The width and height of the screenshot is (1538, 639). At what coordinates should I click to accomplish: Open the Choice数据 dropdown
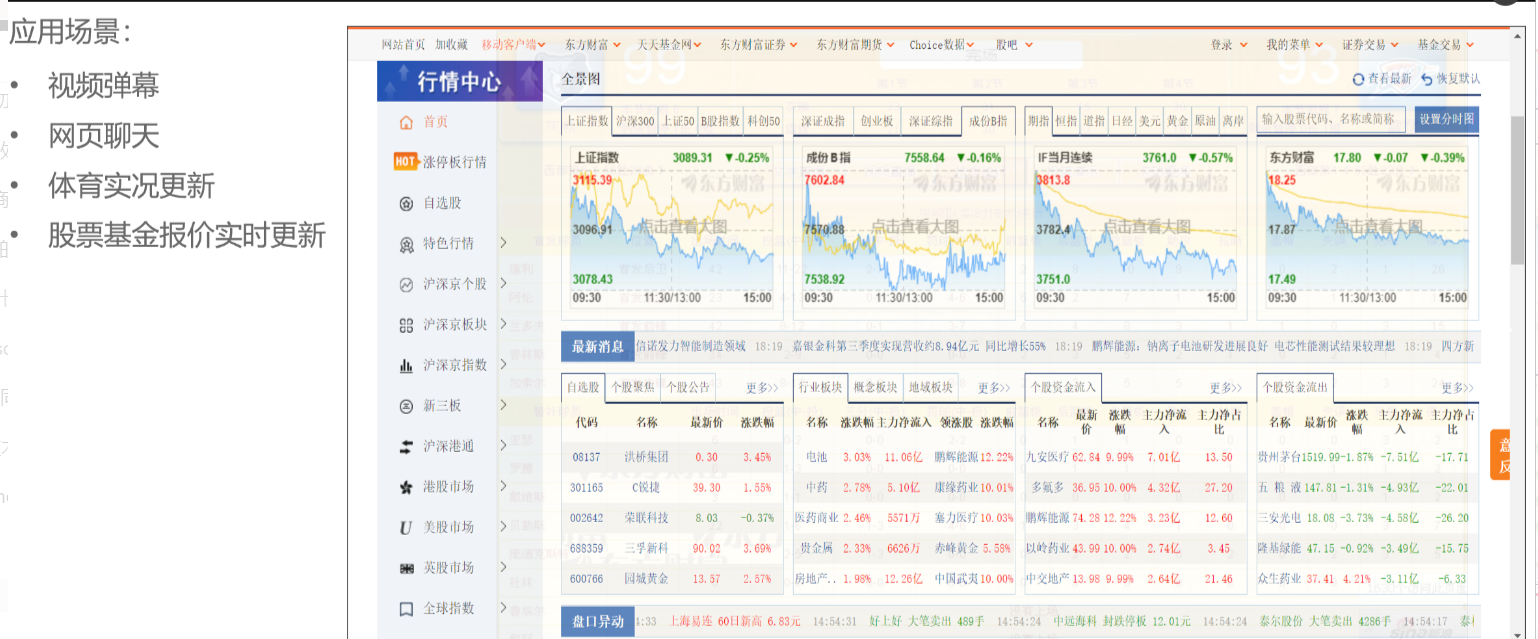pyautogui.click(x=943, y=45)
